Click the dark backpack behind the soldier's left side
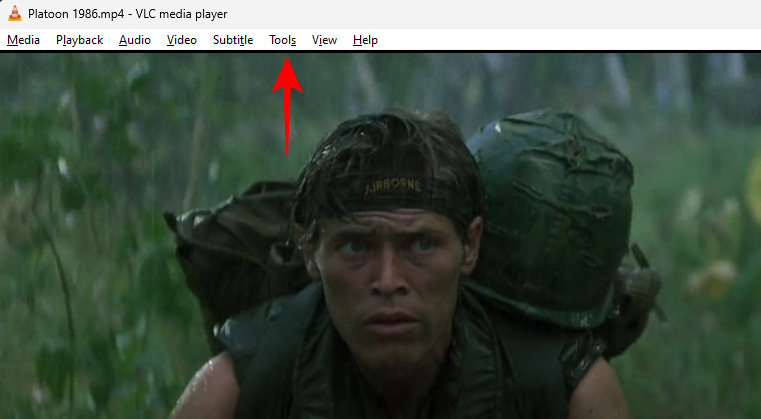This screenshot has width=761, height=419. [238, 243]
